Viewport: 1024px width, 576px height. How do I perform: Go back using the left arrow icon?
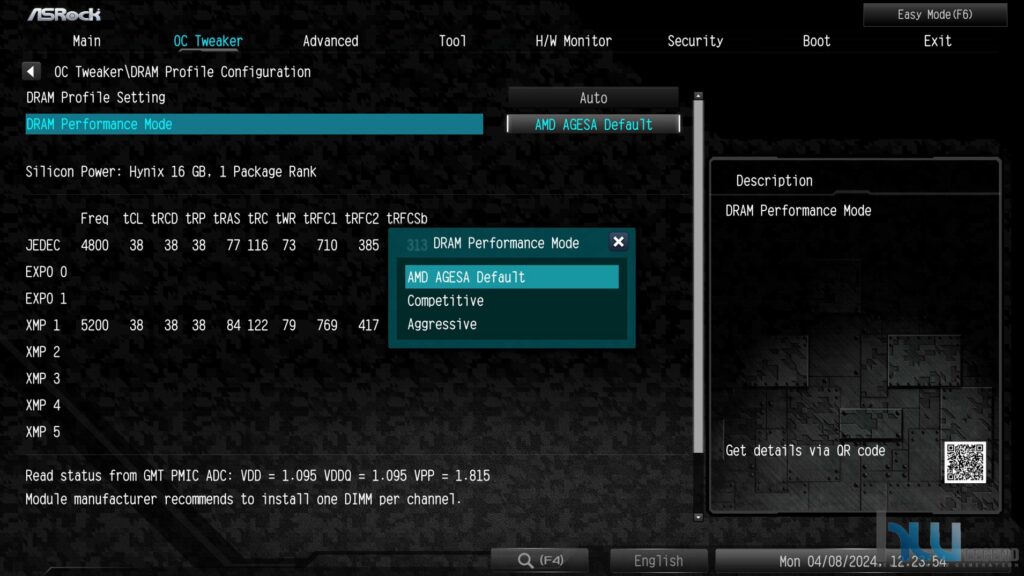click(x=31, y=71)
